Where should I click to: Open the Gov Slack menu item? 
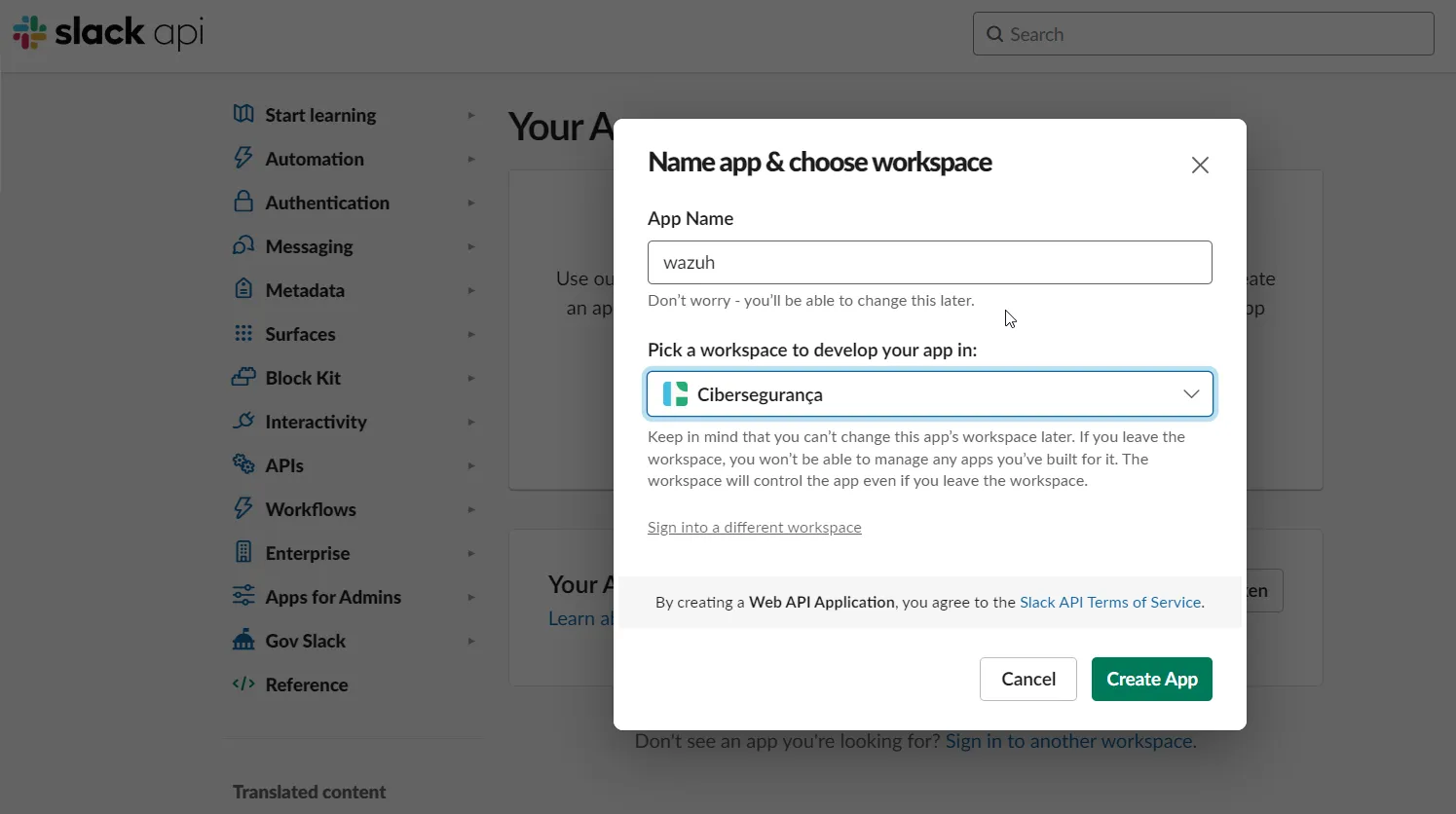306,641
